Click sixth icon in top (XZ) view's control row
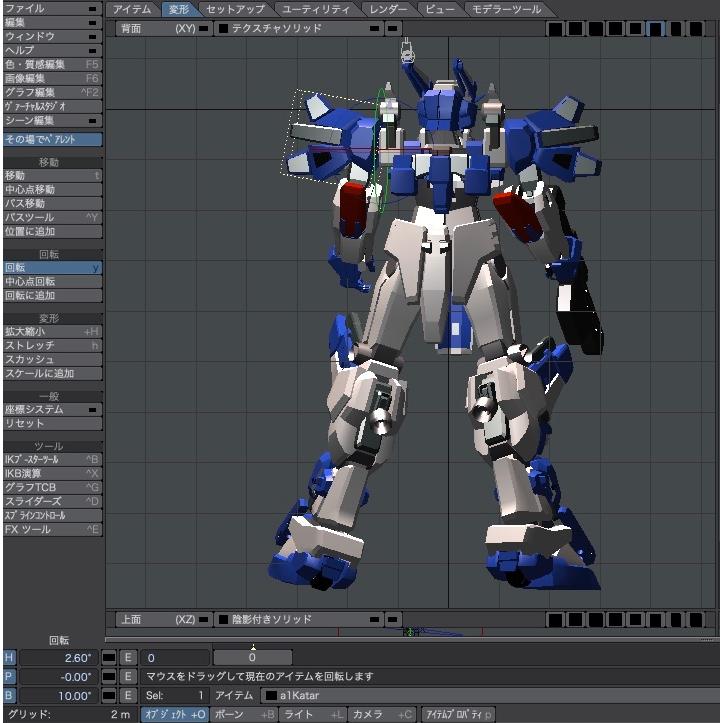 tap(655, 620)
